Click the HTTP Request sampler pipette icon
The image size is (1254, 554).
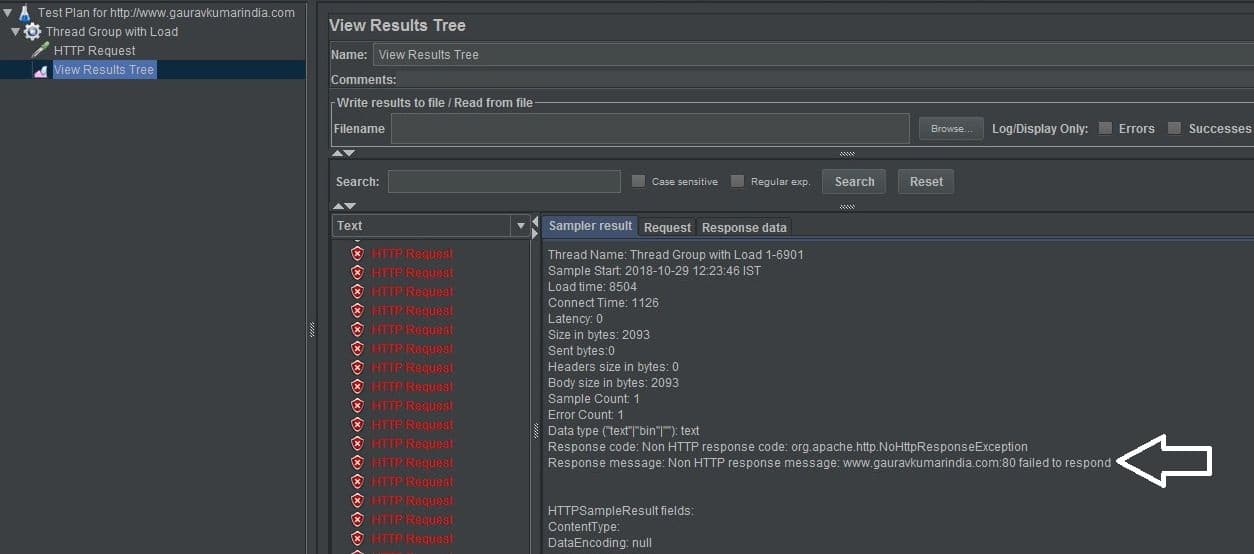(x=40, y=50)
